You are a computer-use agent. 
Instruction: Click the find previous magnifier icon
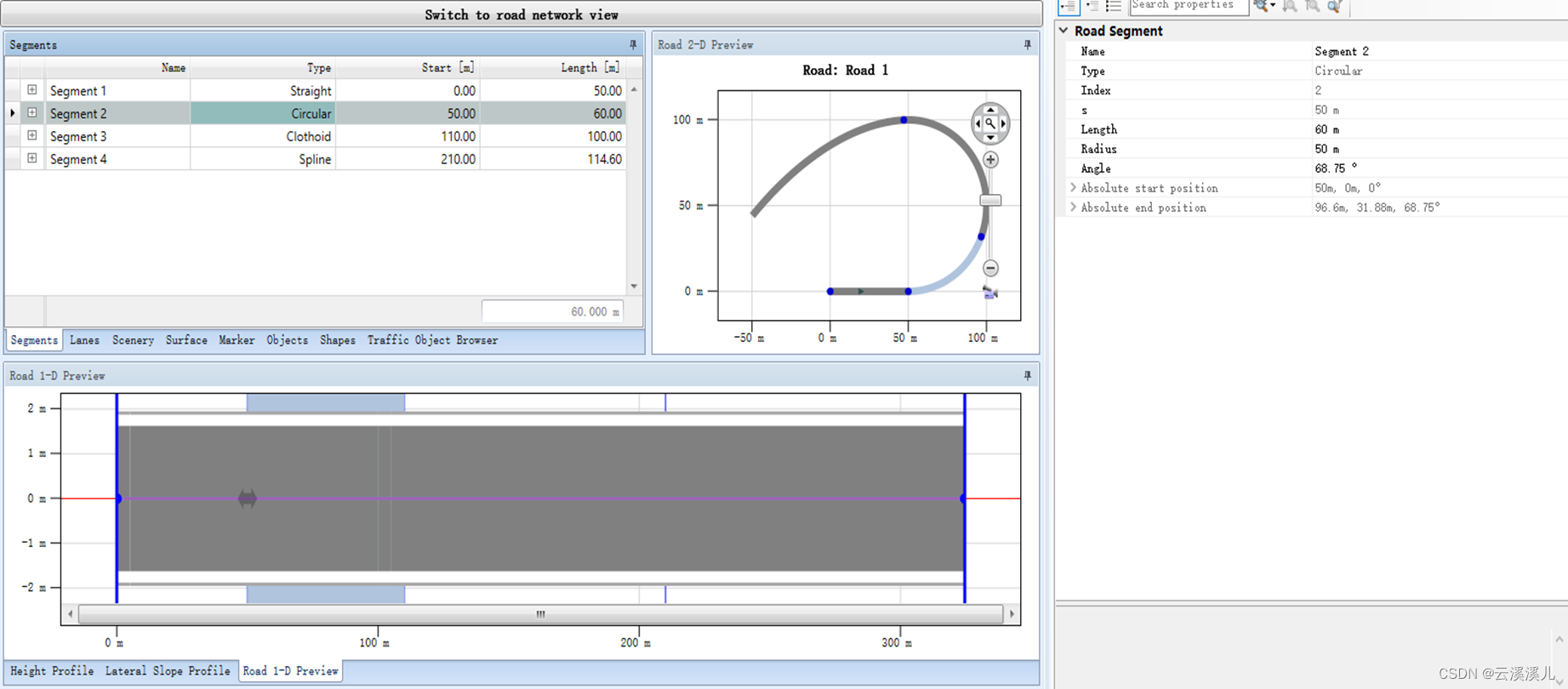pyautogui.click(x=1313, y=6)
